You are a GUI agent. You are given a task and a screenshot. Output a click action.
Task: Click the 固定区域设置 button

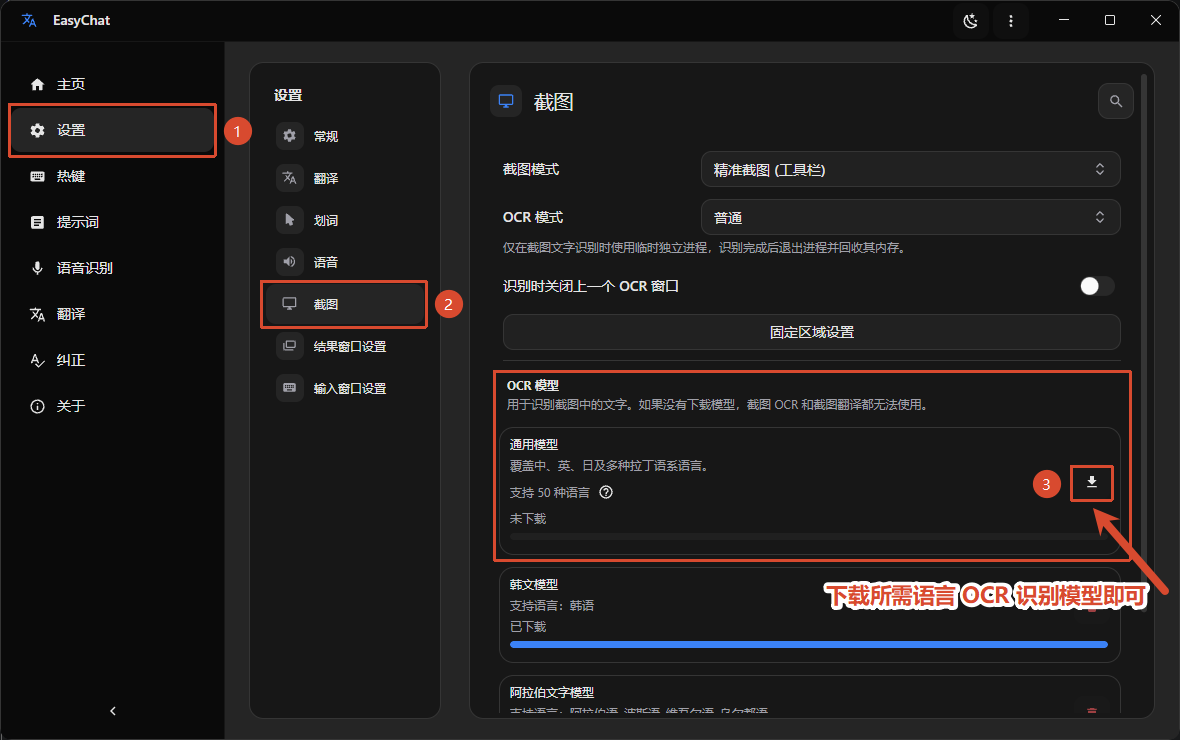tap(811, 332)
